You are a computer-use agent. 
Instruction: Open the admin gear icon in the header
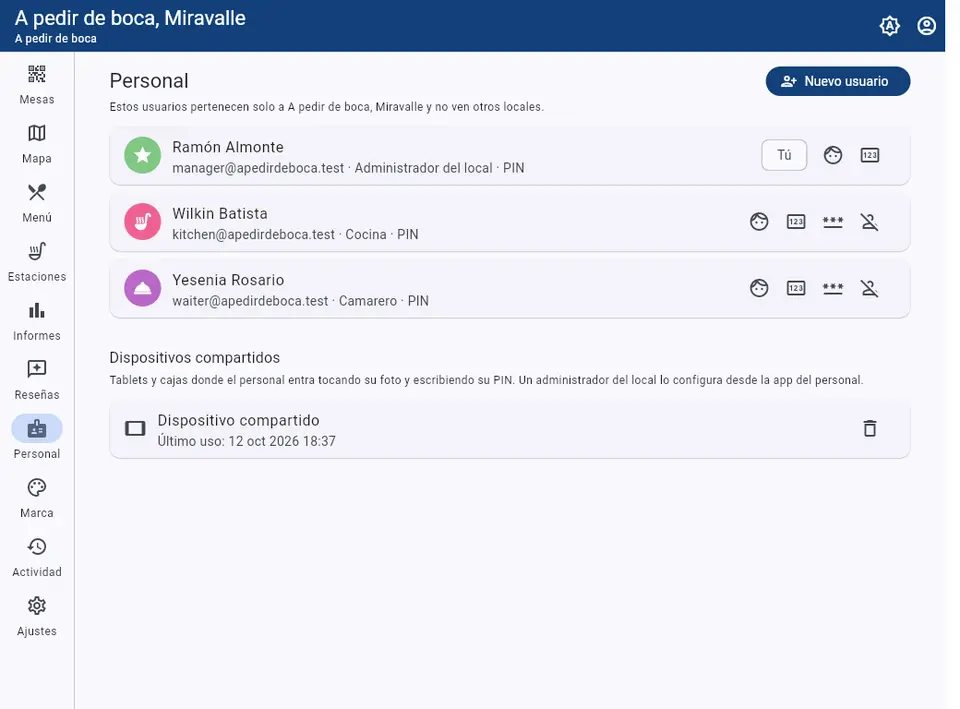(889, 26)
